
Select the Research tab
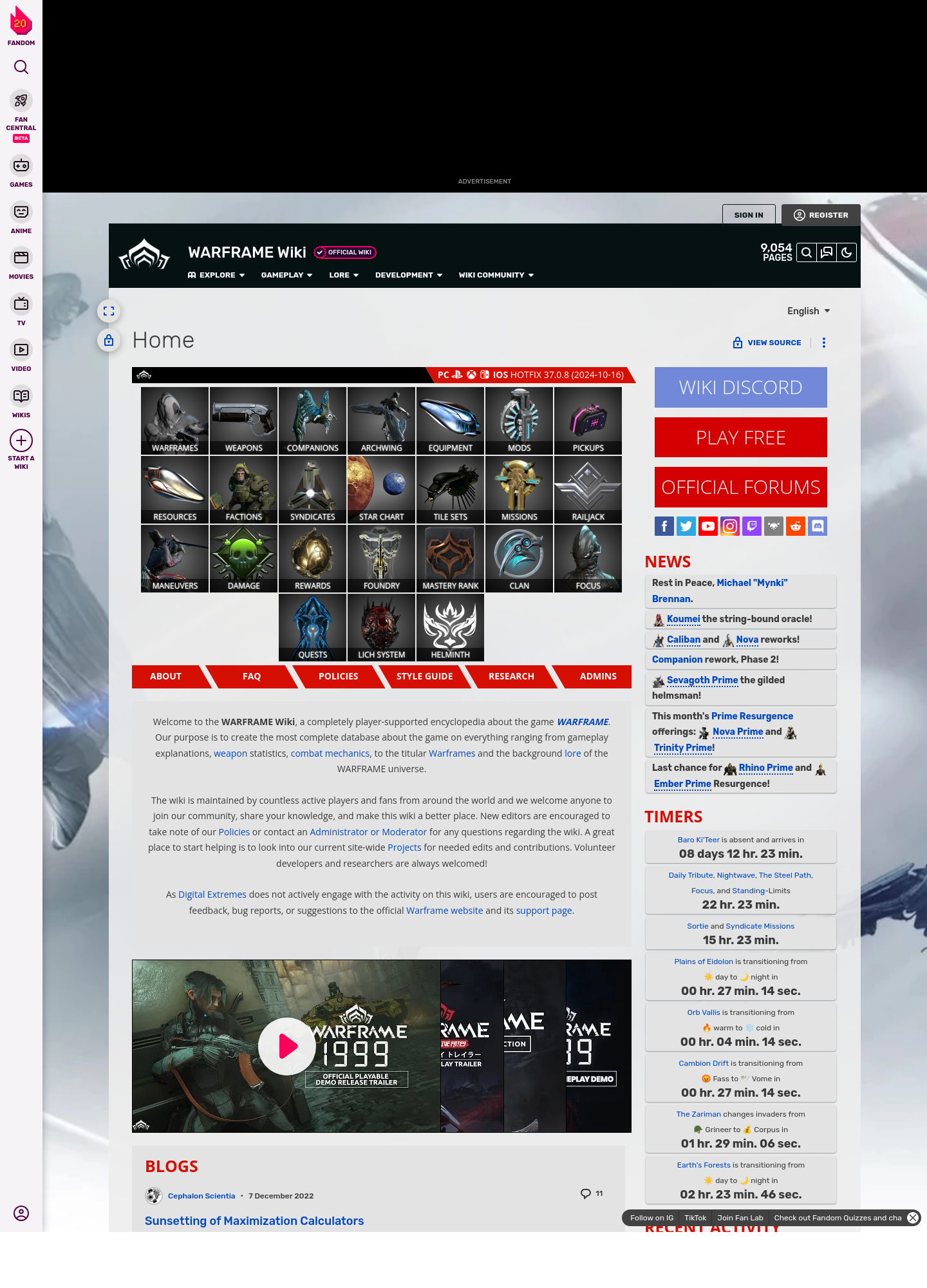pyautogui.click(x=511, y=676)
